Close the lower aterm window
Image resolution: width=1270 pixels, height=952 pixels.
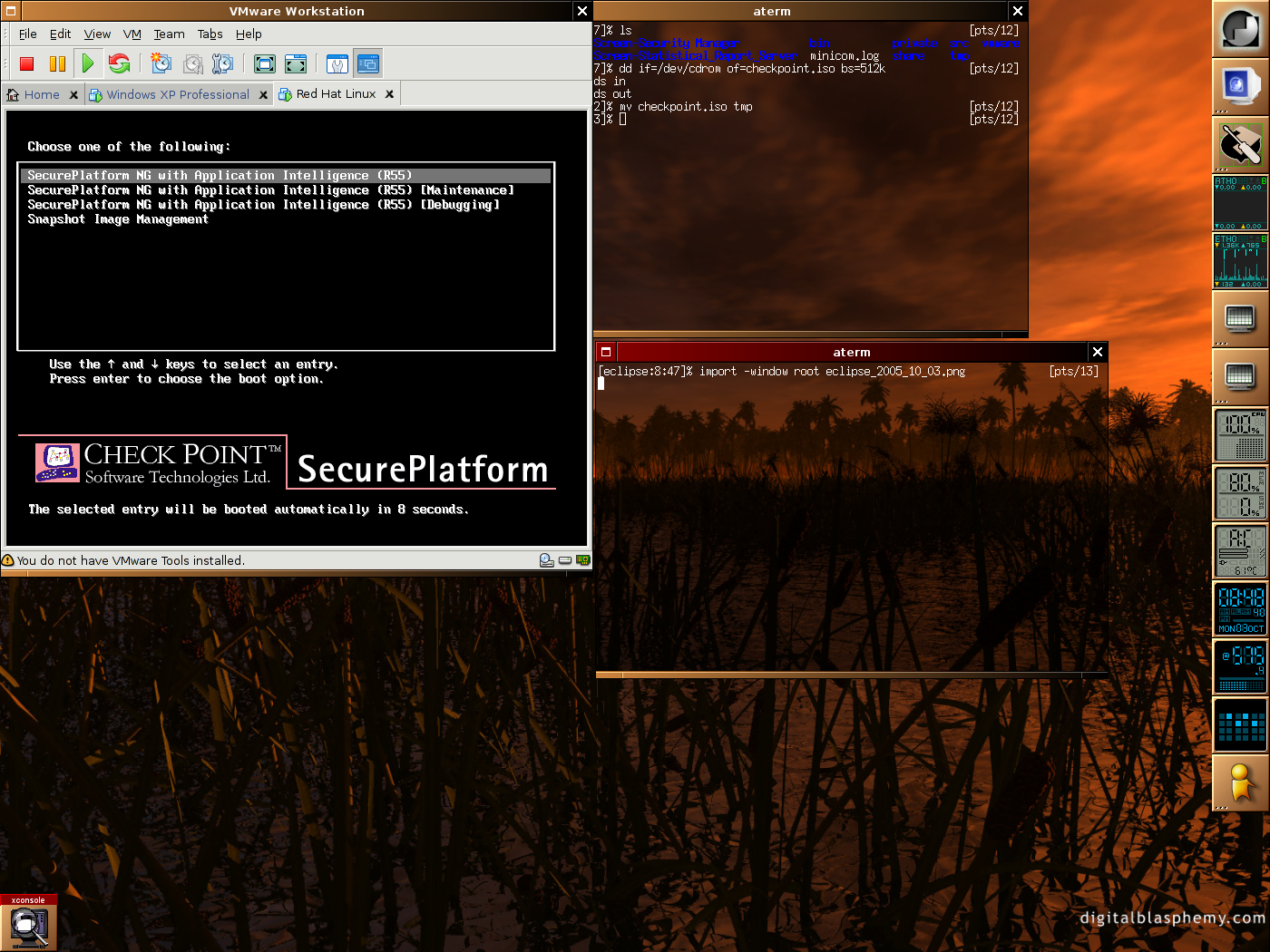pos(1098,352)
